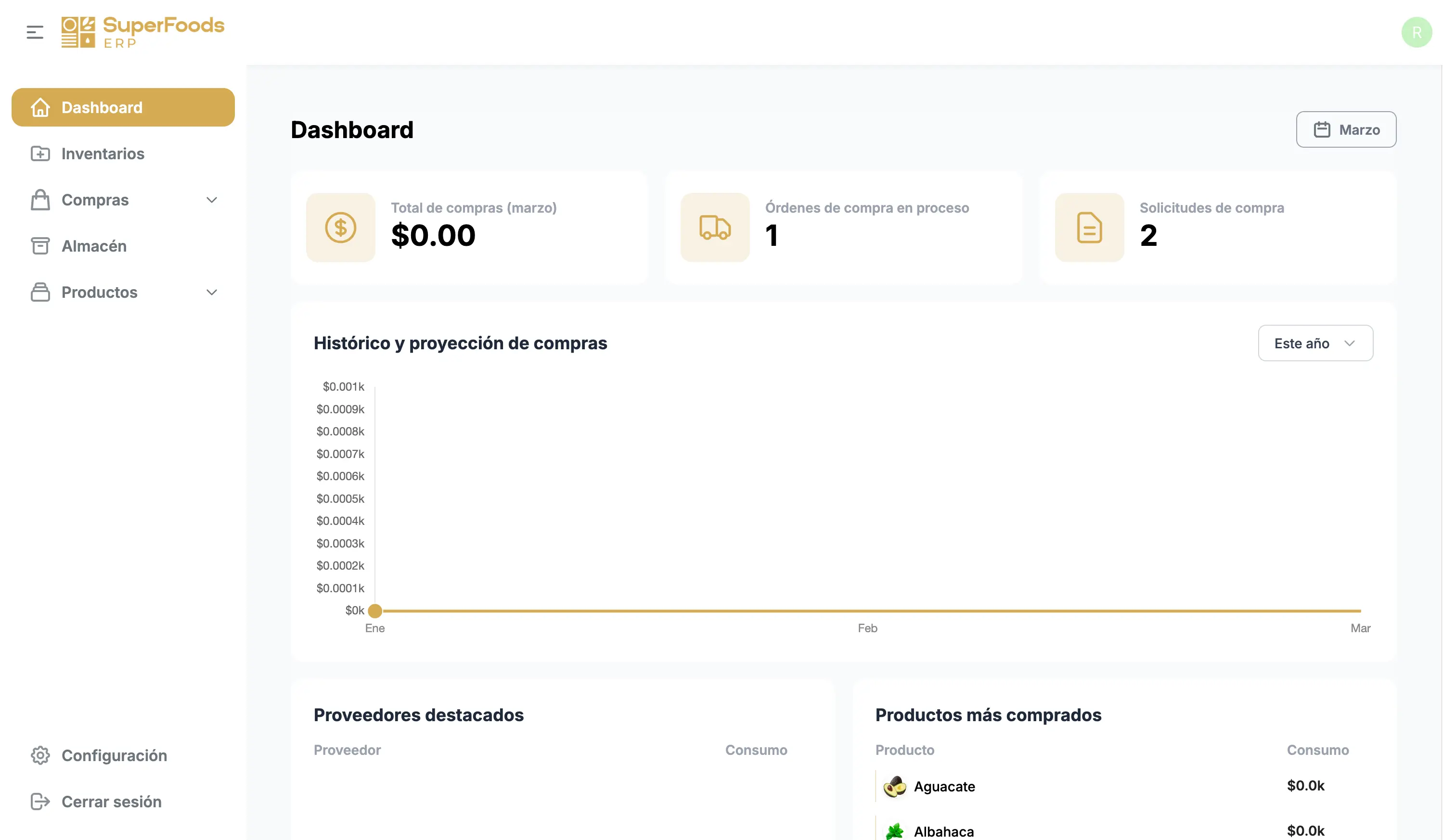Select the Inventarios sidebar icon
Viewport: 1443px width, 840px height.
pyautogui.click(x=40, y=153)
